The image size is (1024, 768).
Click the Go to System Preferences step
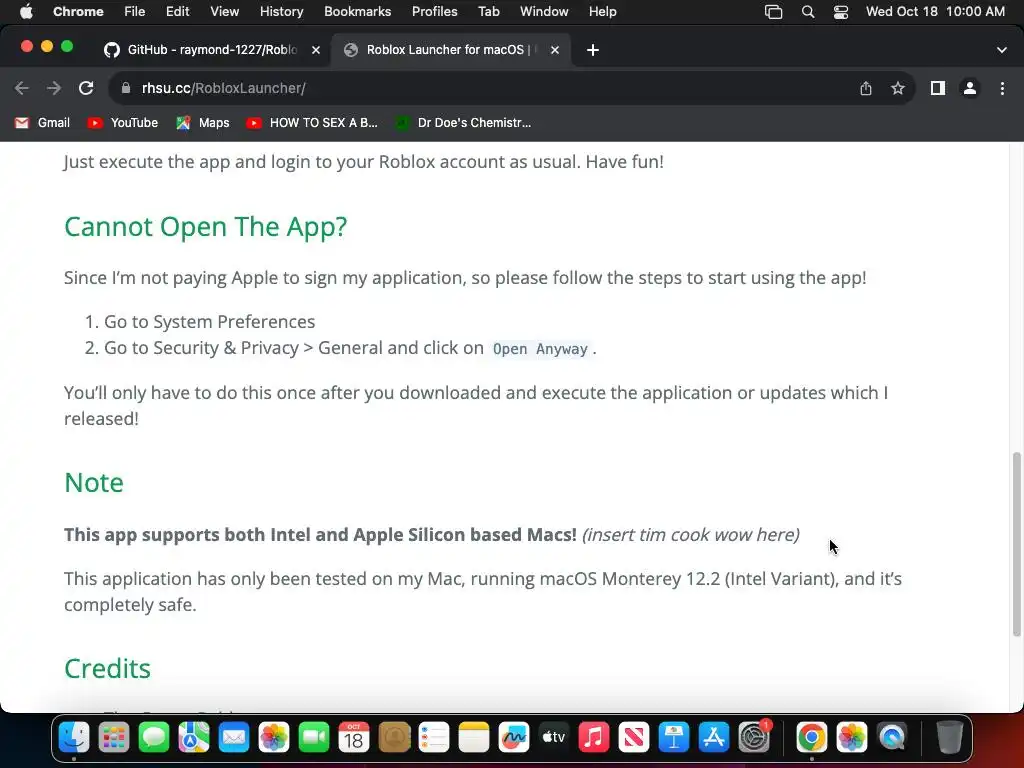click(210, 322)
